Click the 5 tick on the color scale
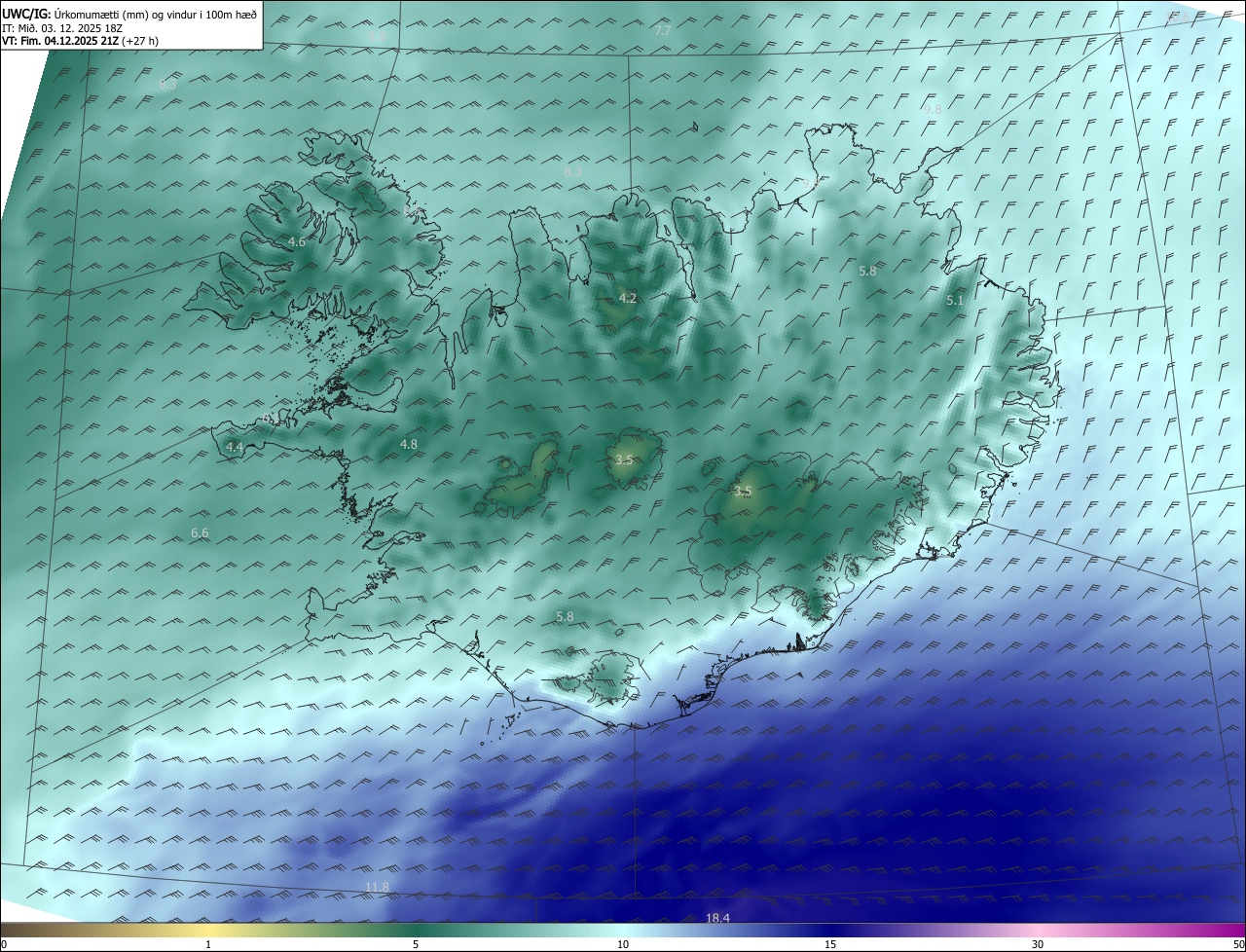Image resolution: width=1246 pixels, height=952 pixels. (x=416, y=944)
